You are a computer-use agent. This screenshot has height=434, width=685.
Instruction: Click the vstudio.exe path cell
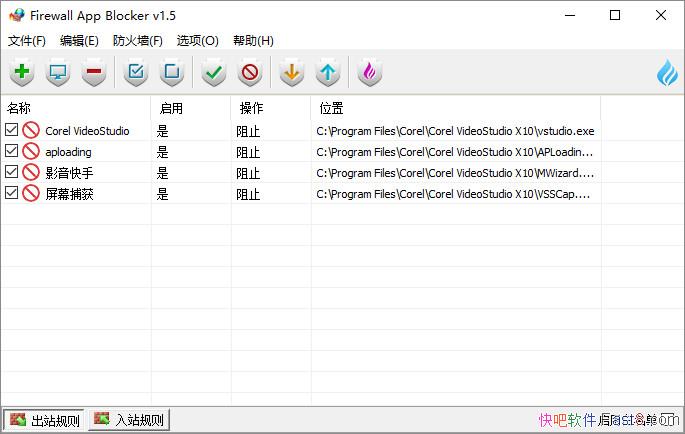pyautogui.click(x=455, y=131)
